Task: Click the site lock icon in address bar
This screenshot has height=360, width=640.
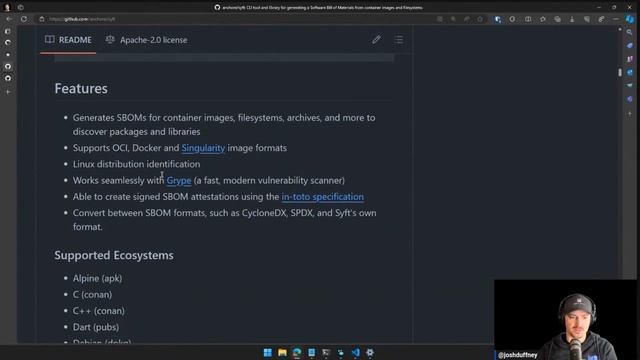Action: pos(42,19)
